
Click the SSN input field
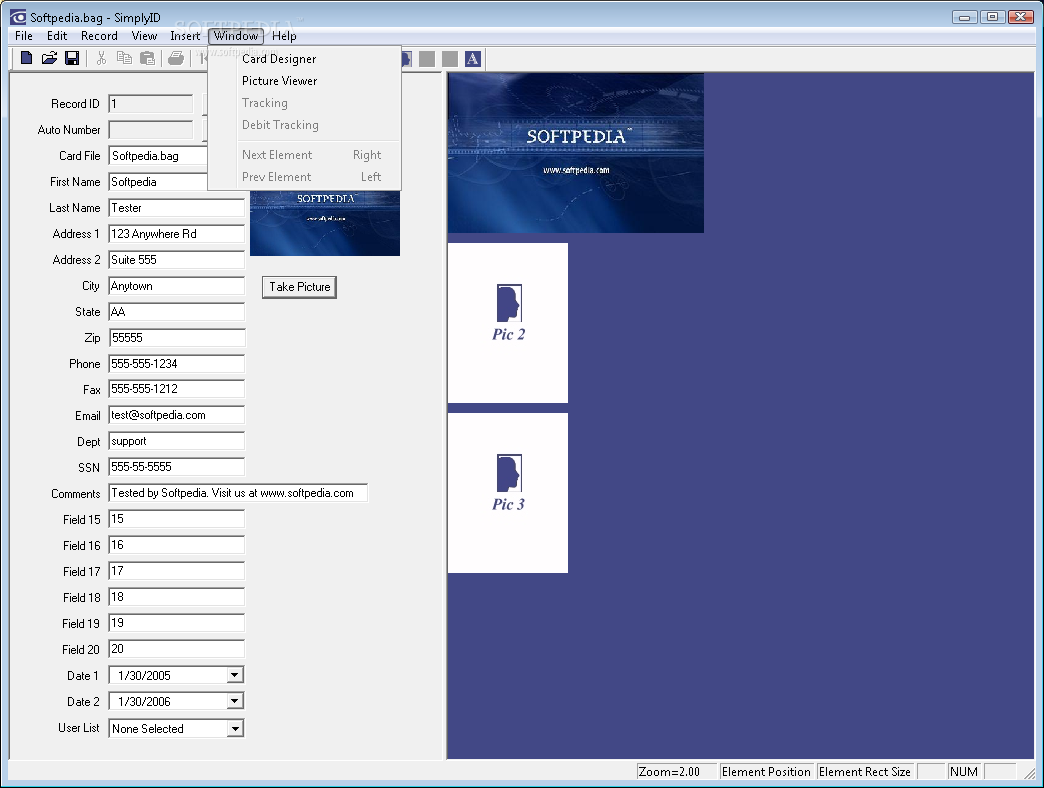click(176, 467)
